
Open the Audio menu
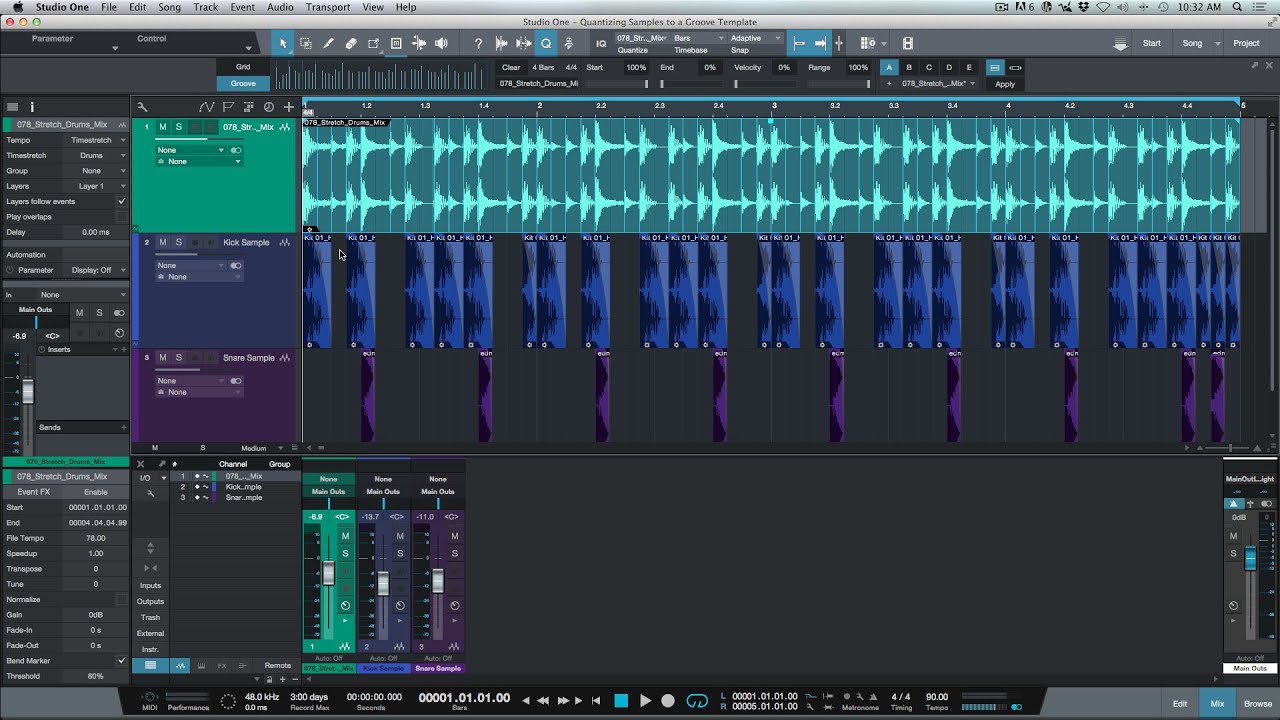[x=280, y=7]
